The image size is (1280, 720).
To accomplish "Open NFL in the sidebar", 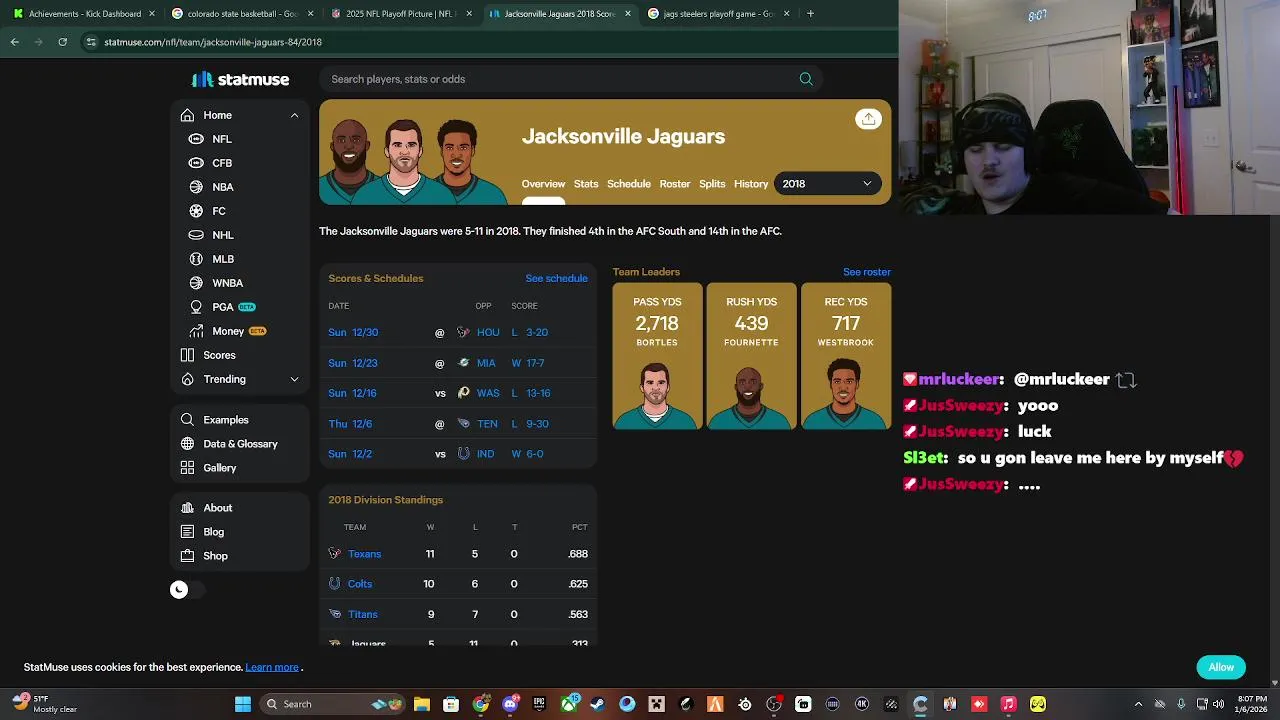I will pyautogui.click(x=222, y=139).
